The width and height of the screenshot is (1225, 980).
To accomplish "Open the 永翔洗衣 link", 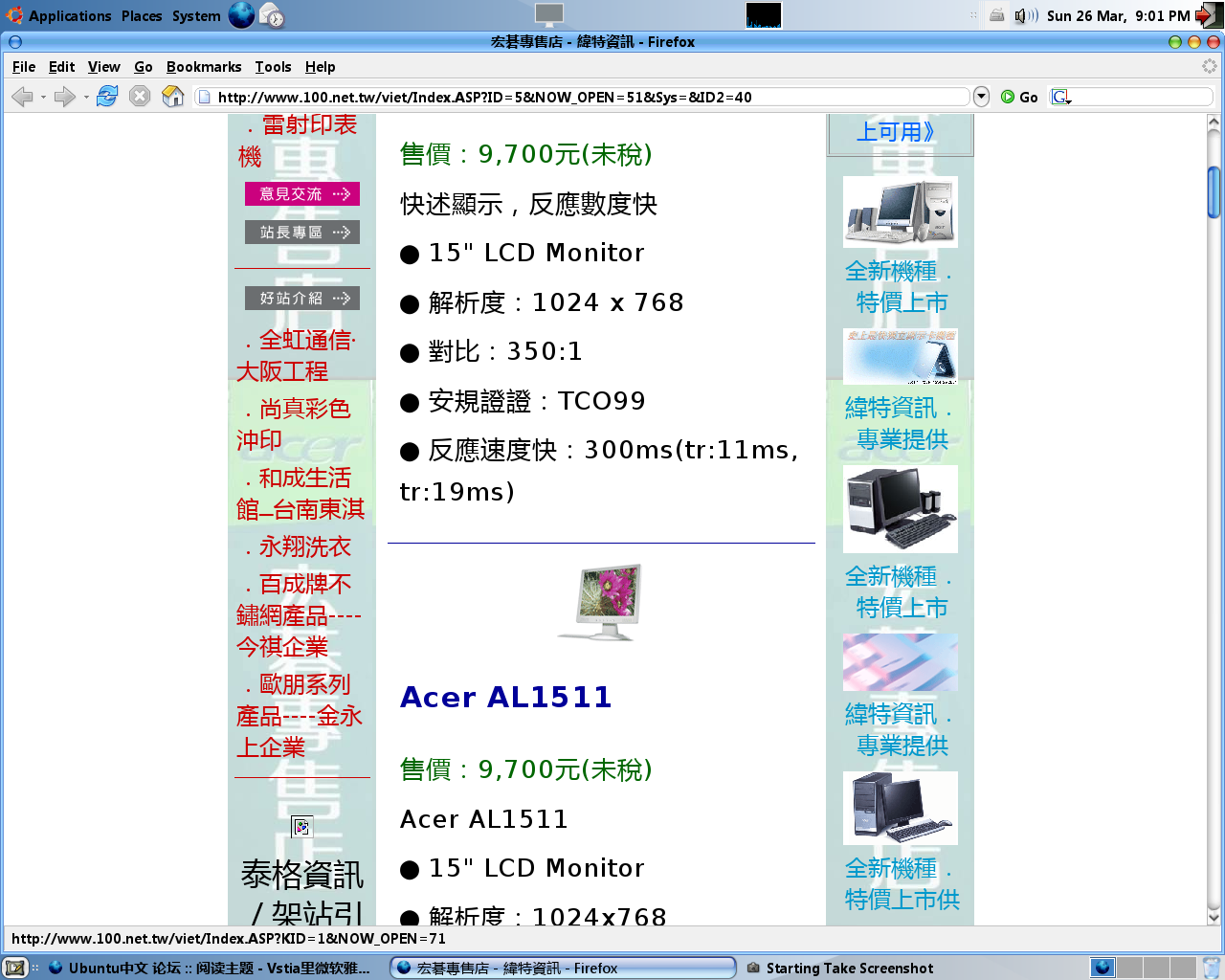I will point(298,546).
